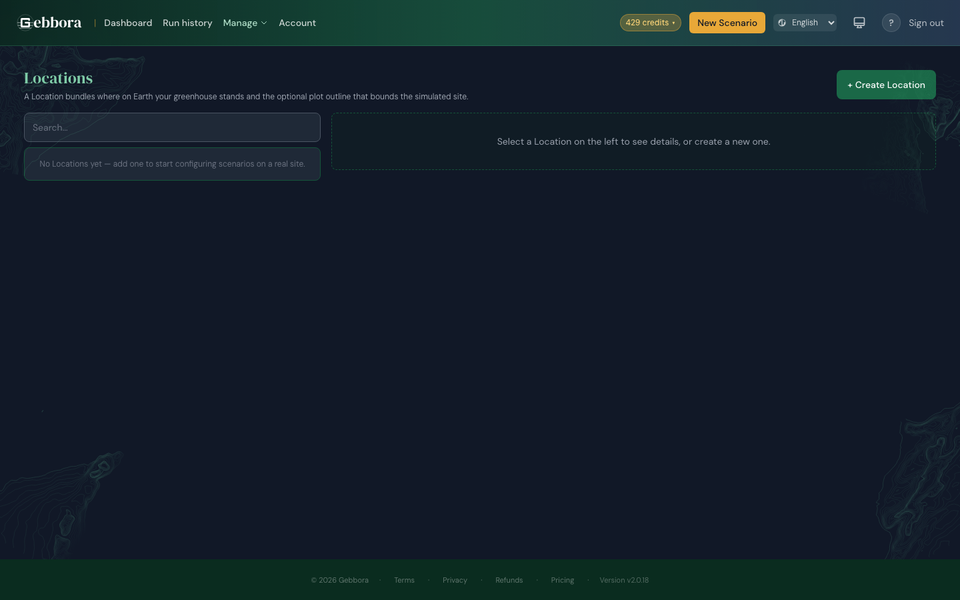Open the Terms footer link
The height and width of the screenshot is (600, 960).
point(404,580)
